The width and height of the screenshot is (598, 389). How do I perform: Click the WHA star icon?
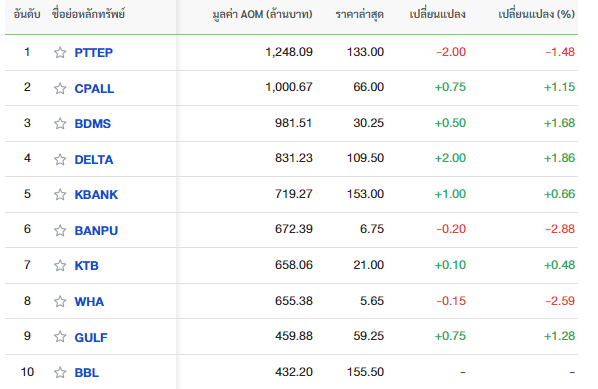(60, 302)
